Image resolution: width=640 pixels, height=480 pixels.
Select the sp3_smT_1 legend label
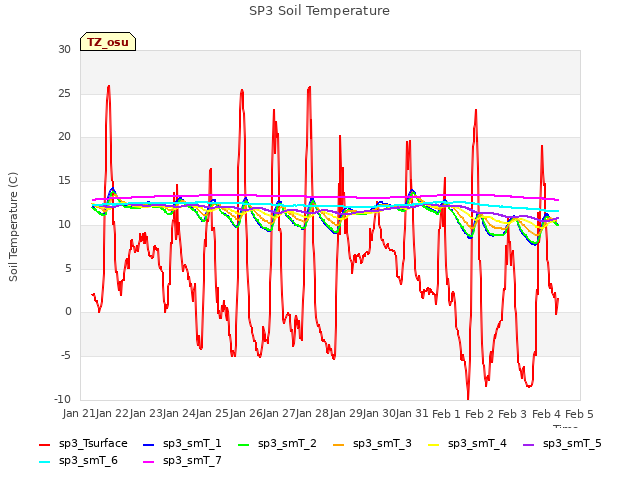pos(192,444)
